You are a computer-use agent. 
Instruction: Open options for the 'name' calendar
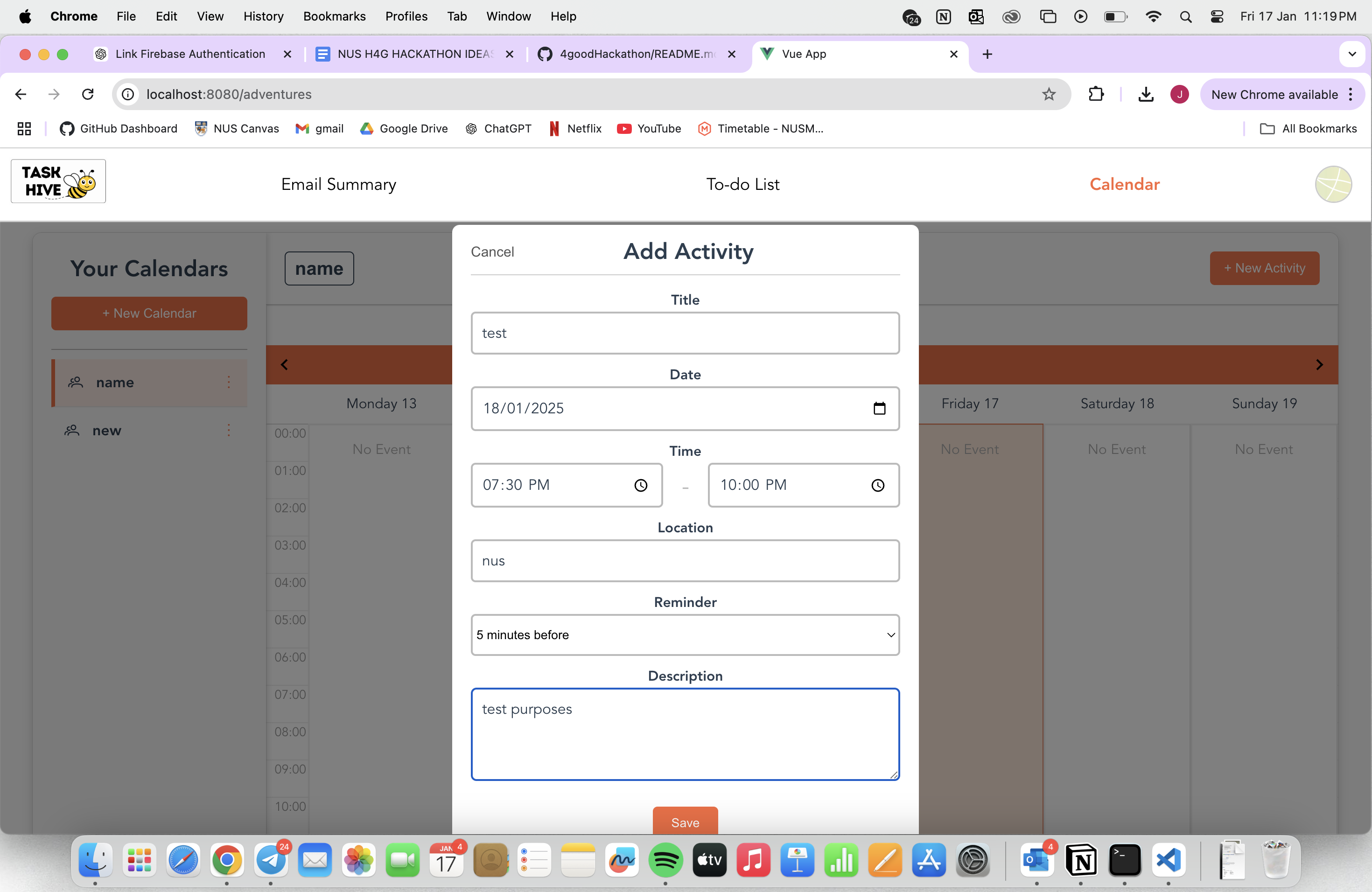229,382
